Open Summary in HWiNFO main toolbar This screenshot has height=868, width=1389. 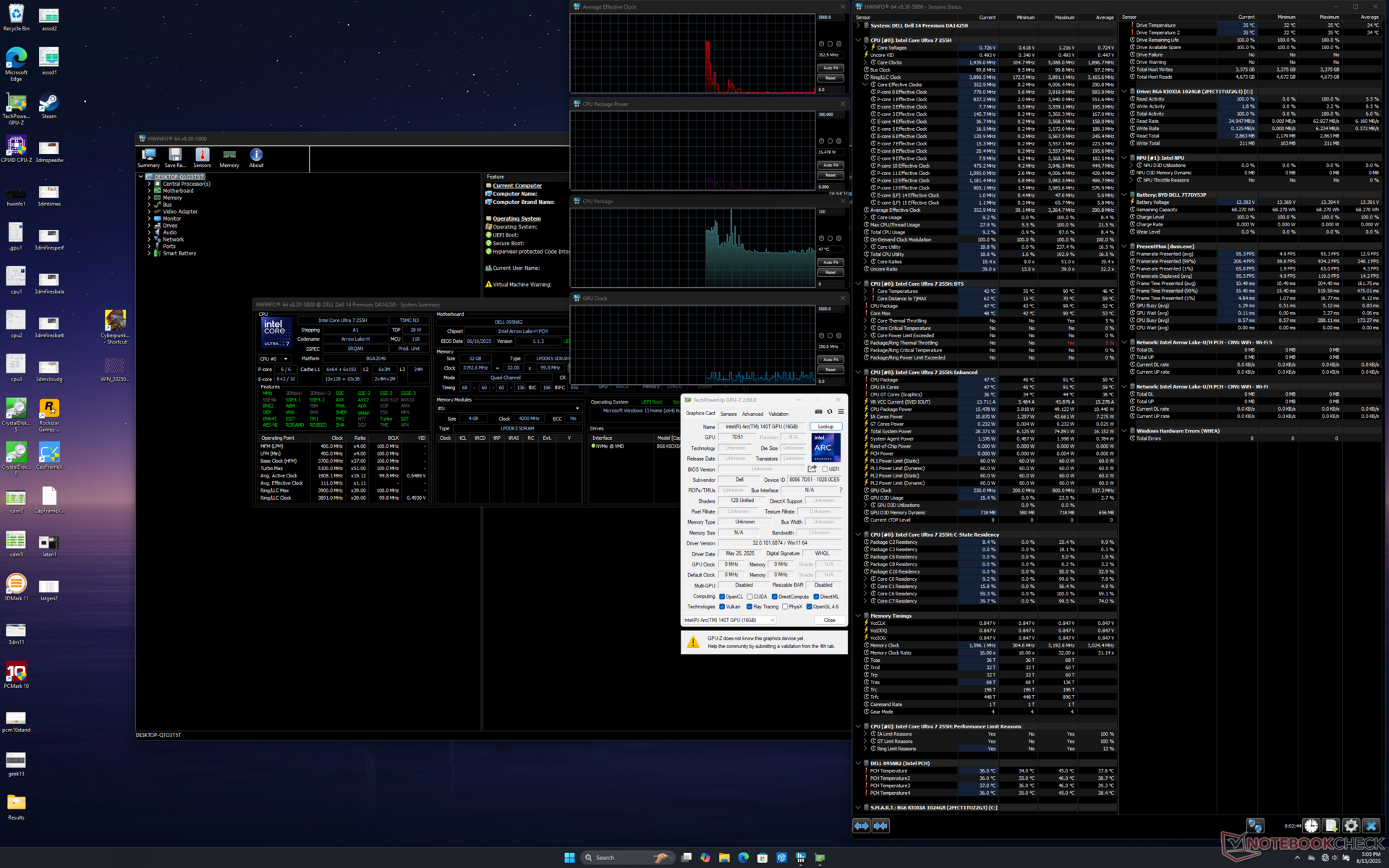(x=148, y=158)
